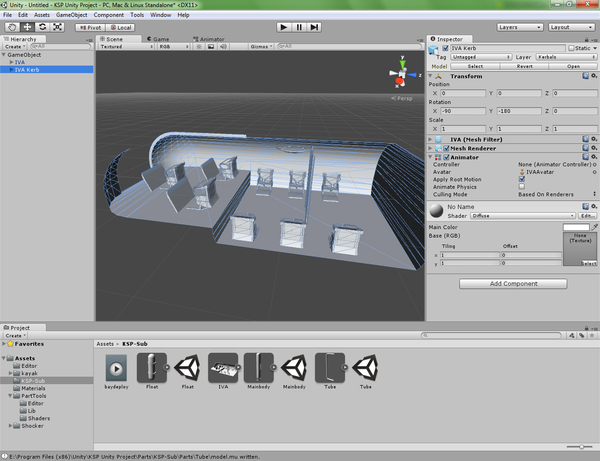This screenshot has height=461, width=600.
Task: Disable the Apply Root Motion checkbox
Action: pos(521,179)
